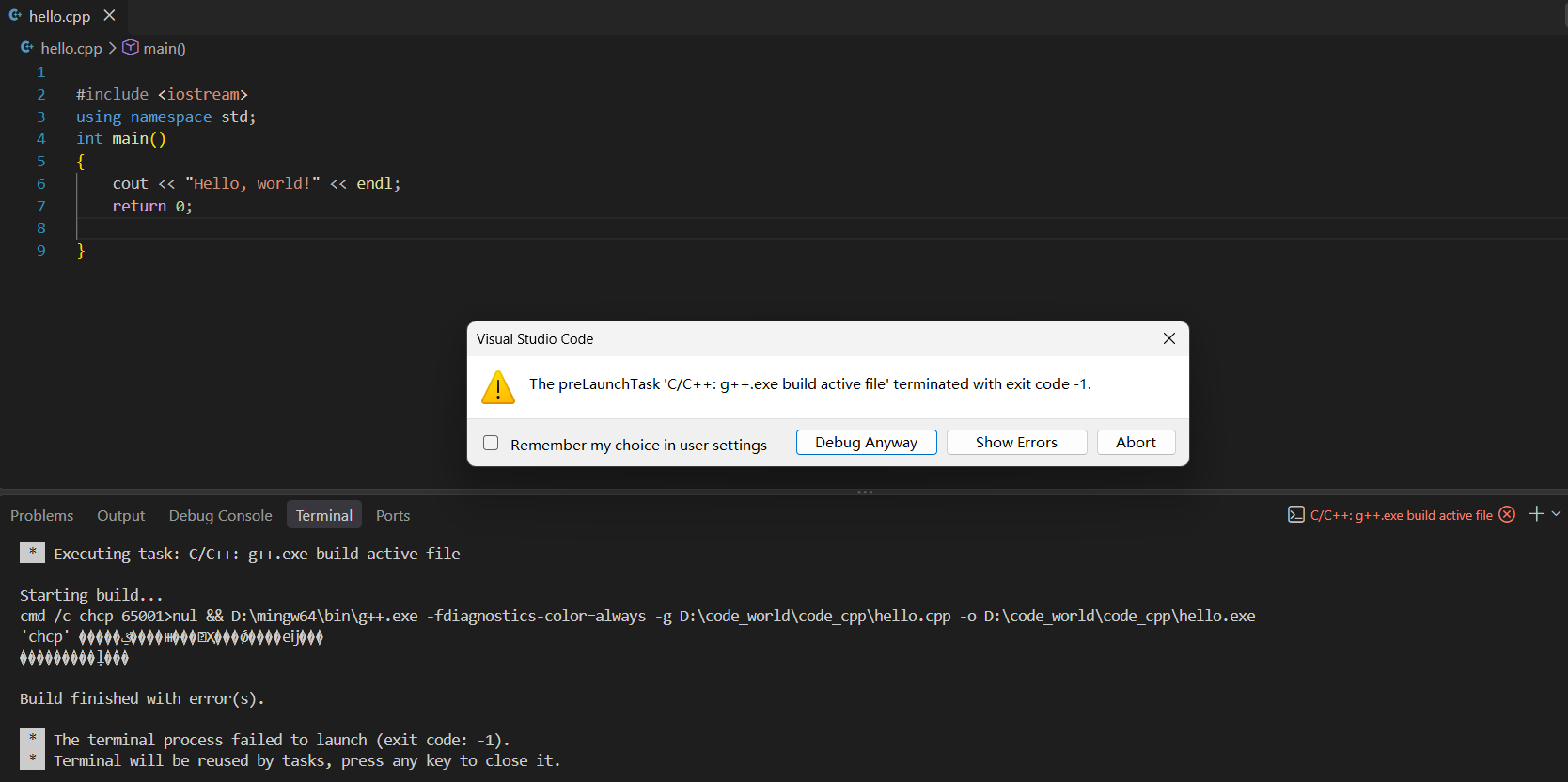Click the hello.exe output path in terminal
The width and height of the screenshot is (1568, 782).
pyautogui.click(x=1120, y=616)
